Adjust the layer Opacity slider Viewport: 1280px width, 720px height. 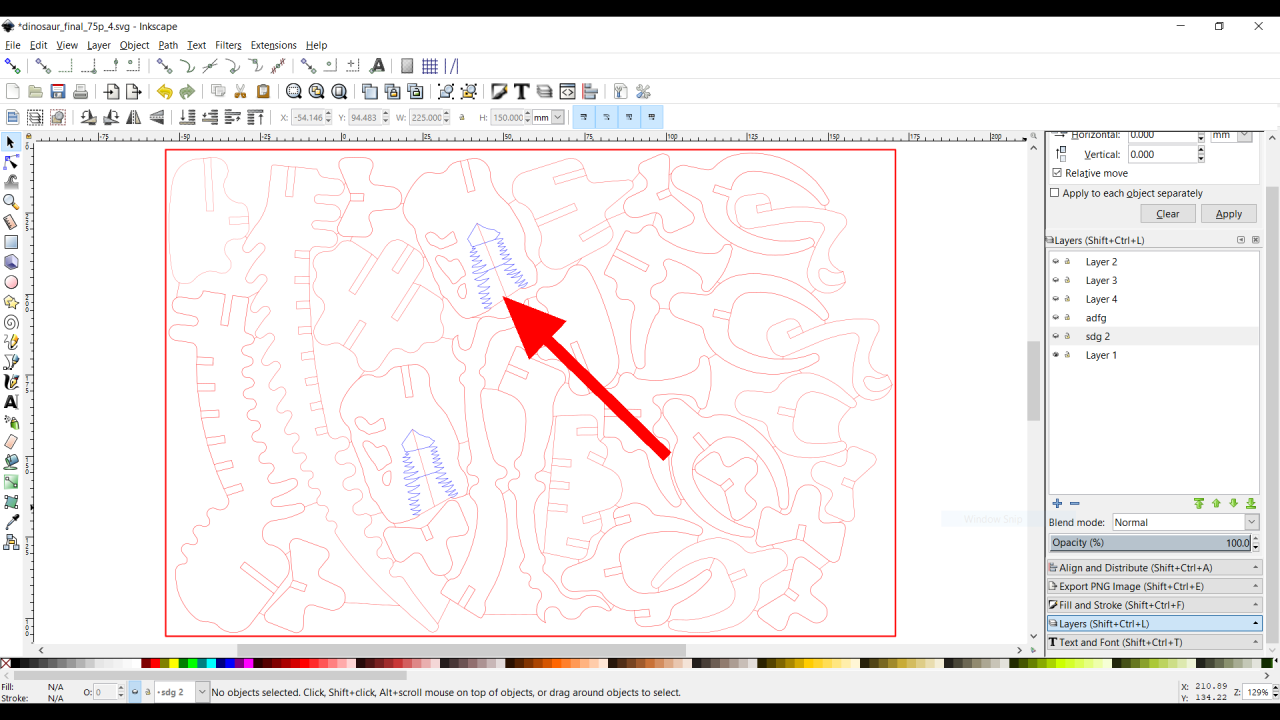click(1150, 543)
